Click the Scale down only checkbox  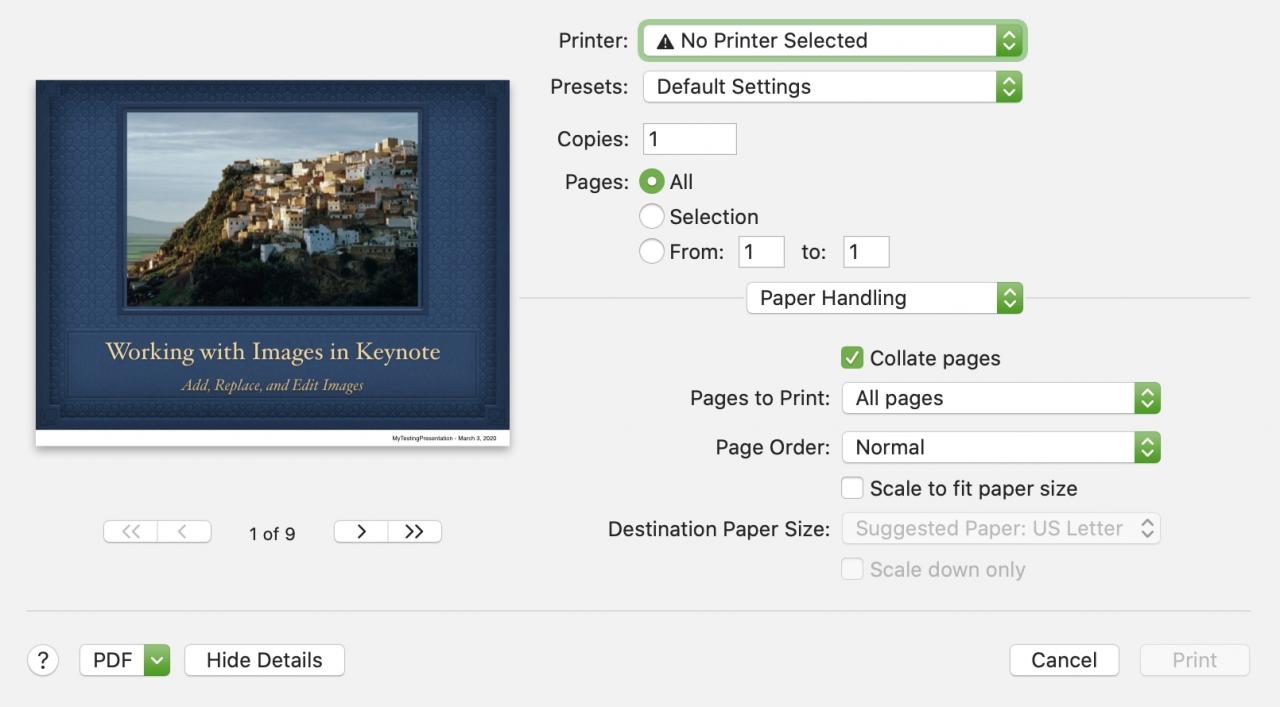click(852, 569)
